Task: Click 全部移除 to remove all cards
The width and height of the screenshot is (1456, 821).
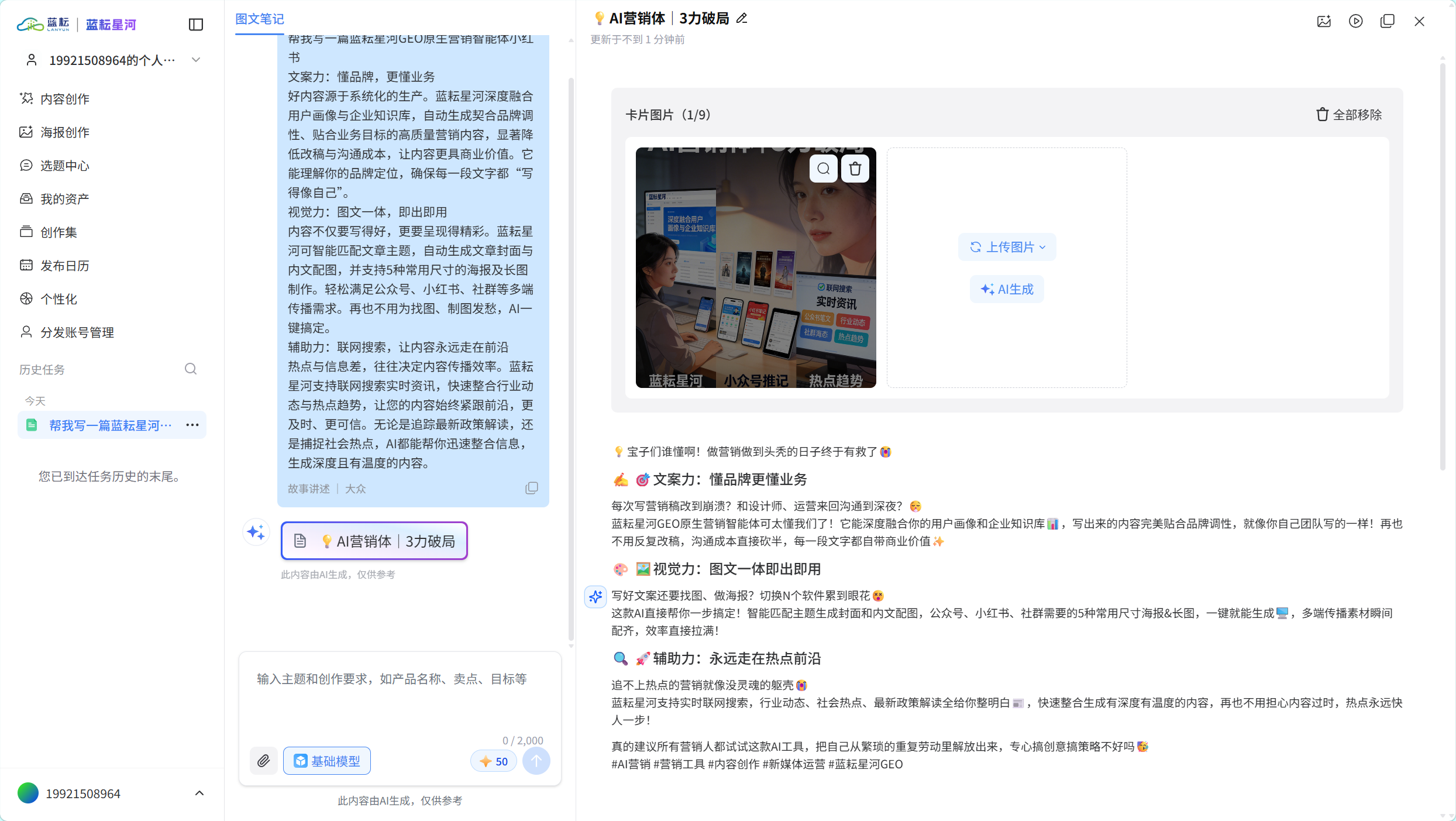Action: 1348,115
